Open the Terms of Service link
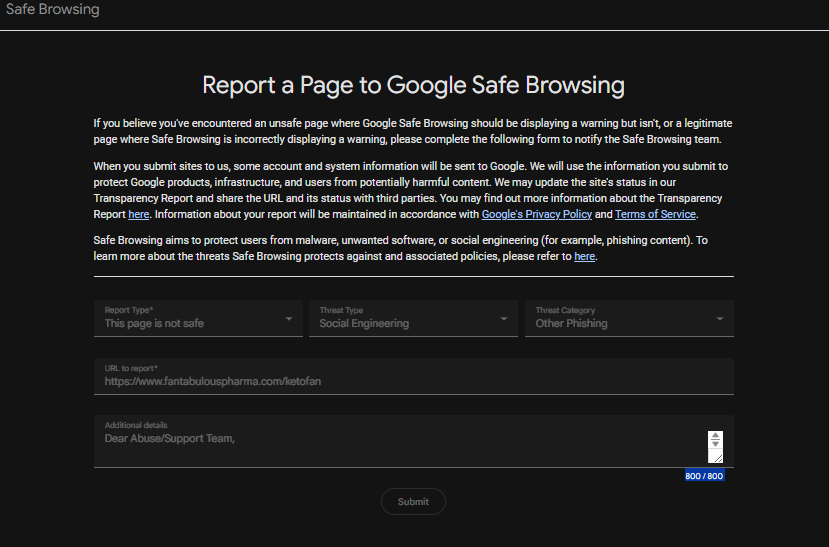Screen dimensions: 829x547 [655, 214]
